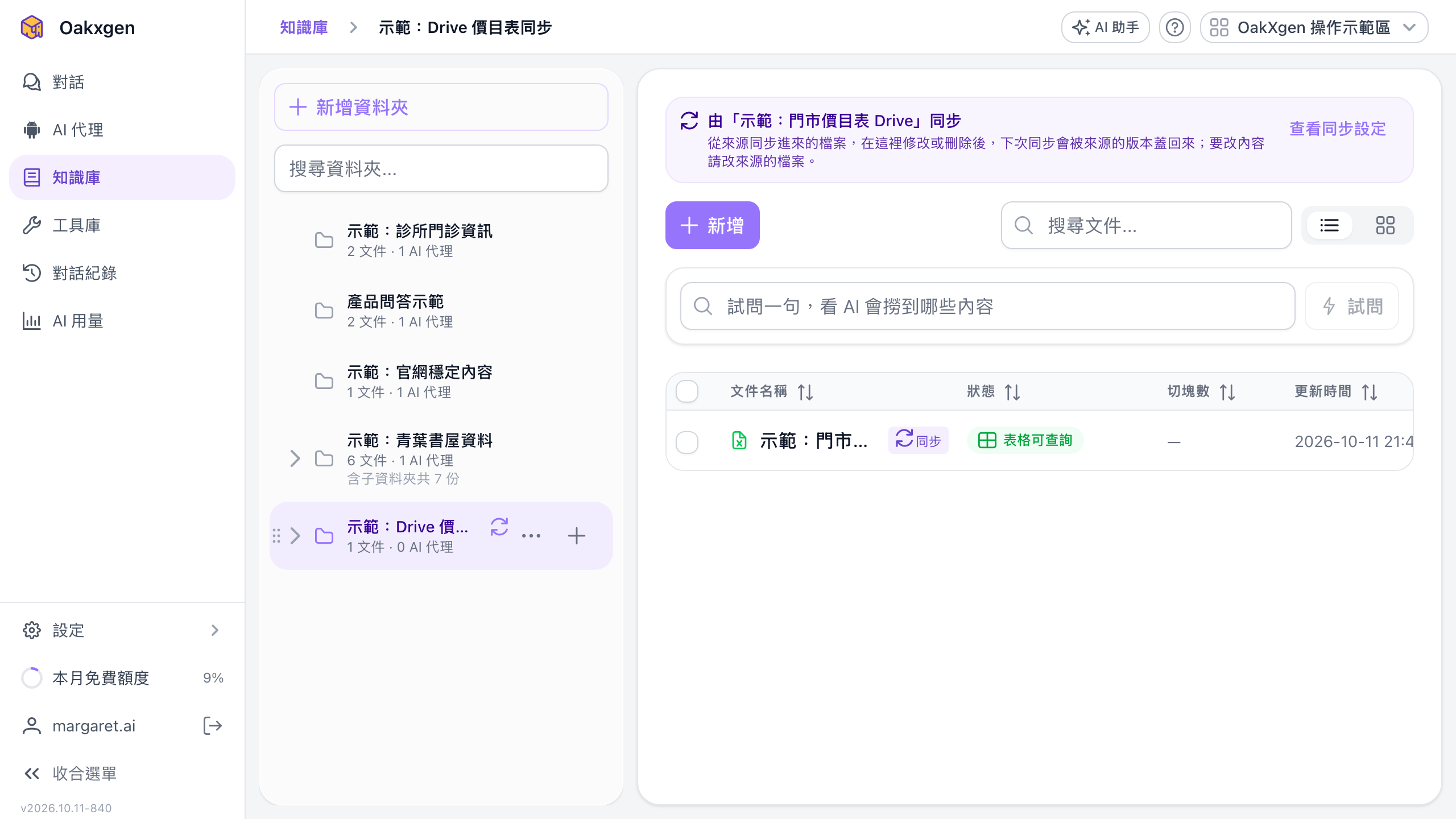1456x819 pixels.
Task: Click the drag handle on Drive folder
Action: pyautogui.click(x=276, y=536)
